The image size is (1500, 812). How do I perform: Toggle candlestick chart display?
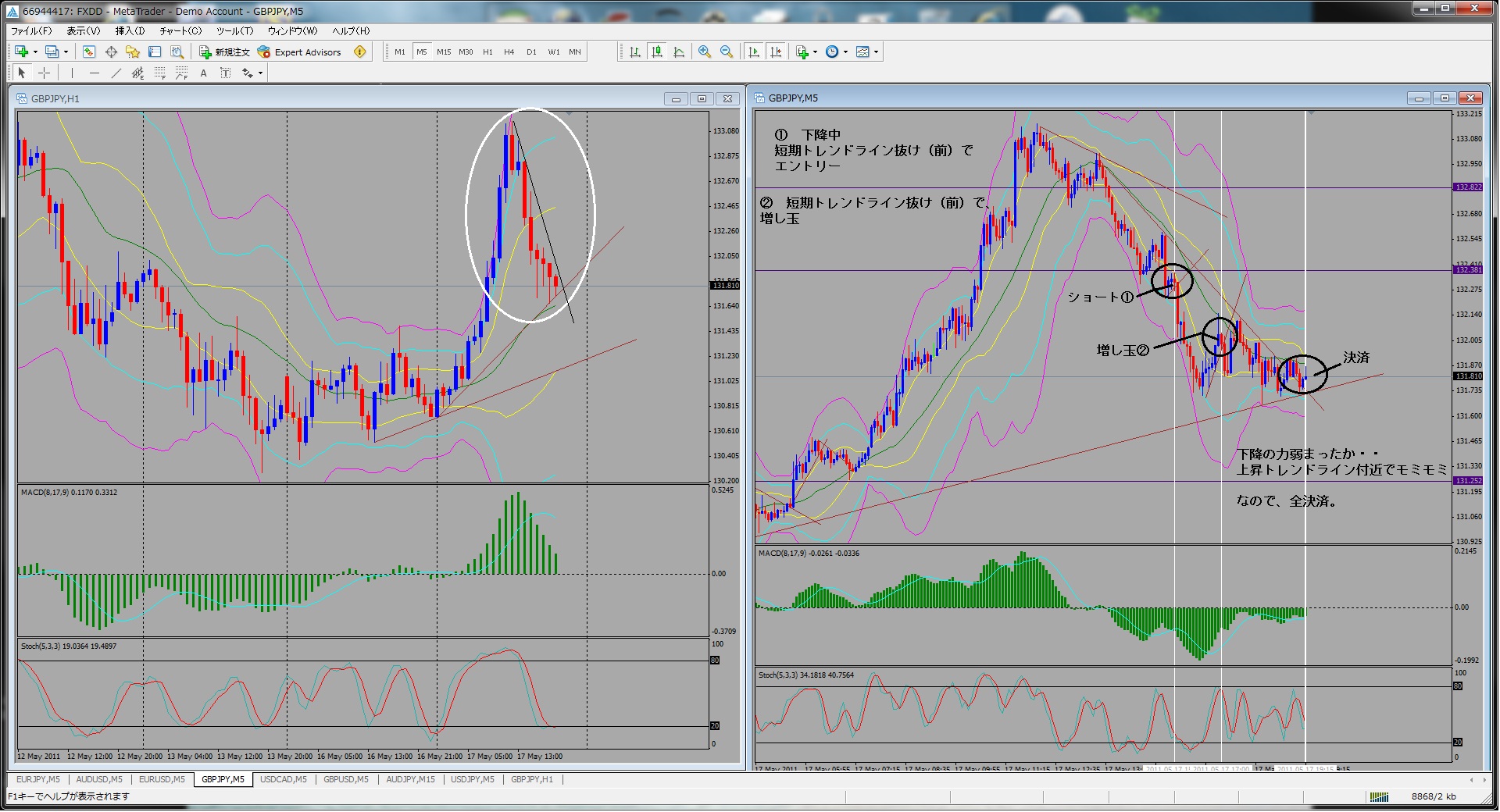click(657, 52)
